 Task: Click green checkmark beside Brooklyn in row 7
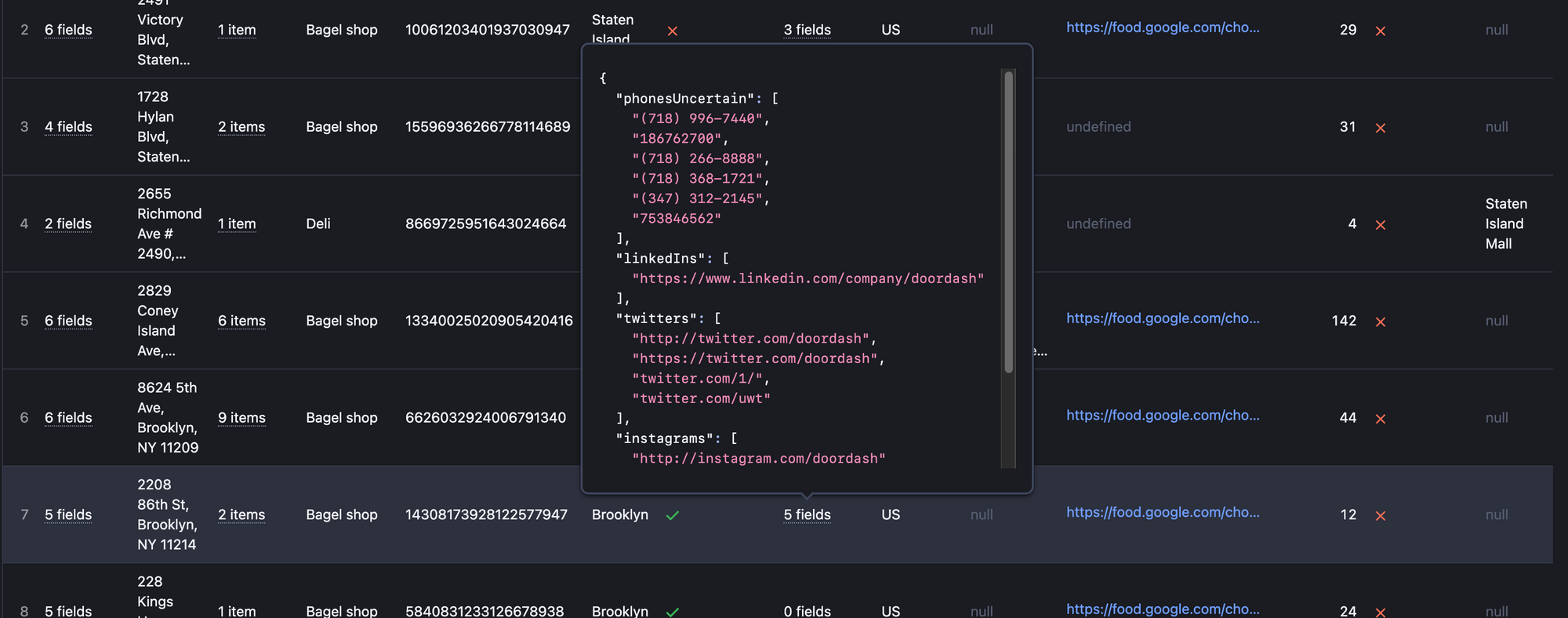tap(673, 516)
